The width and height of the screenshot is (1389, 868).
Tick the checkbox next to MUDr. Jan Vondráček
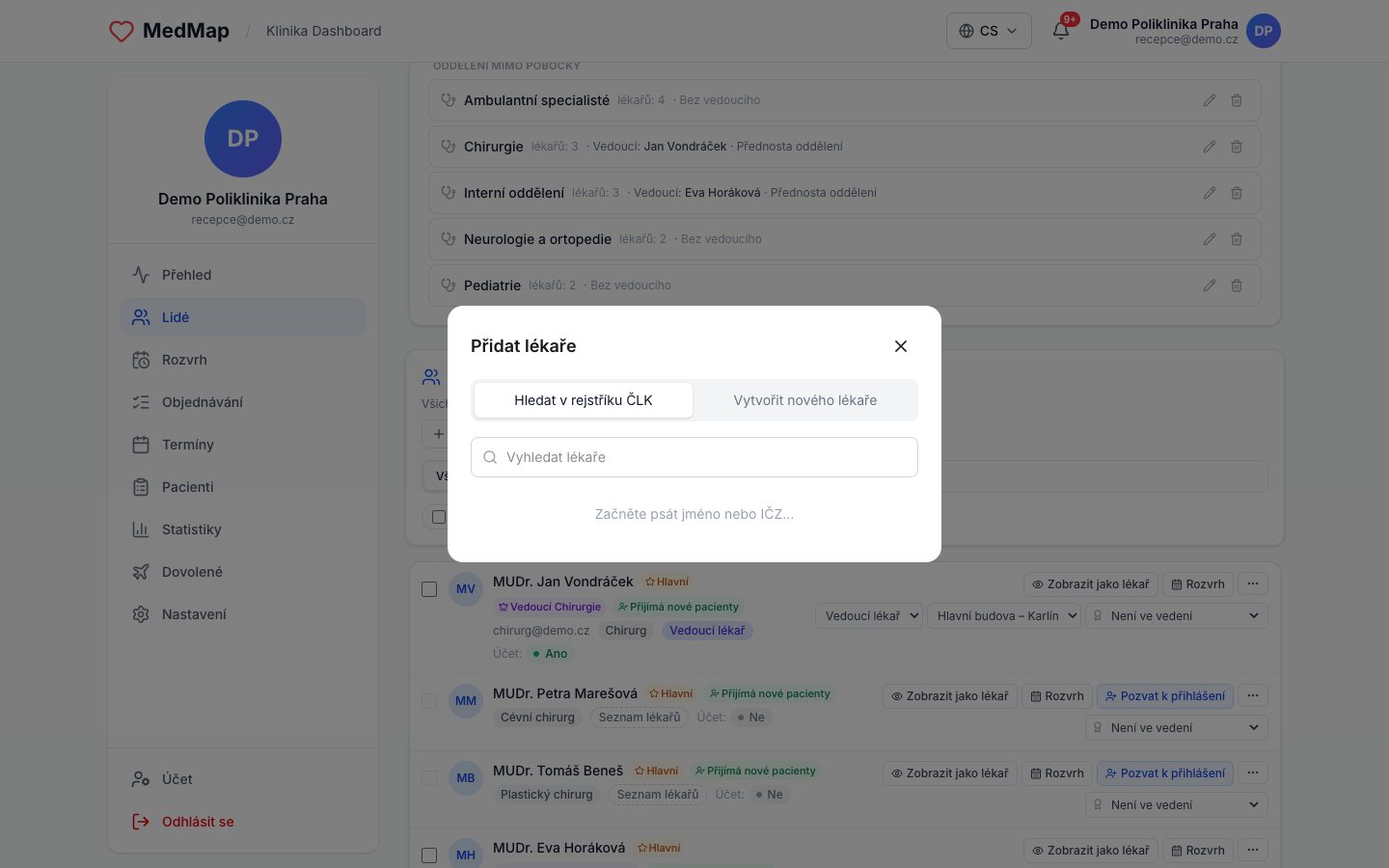tap(429, 589)
